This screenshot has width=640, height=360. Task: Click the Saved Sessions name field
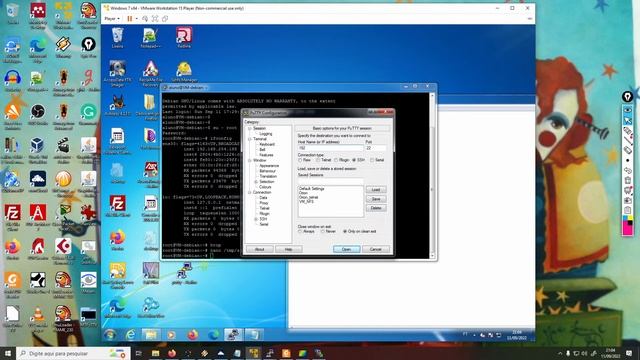point(330,181)
